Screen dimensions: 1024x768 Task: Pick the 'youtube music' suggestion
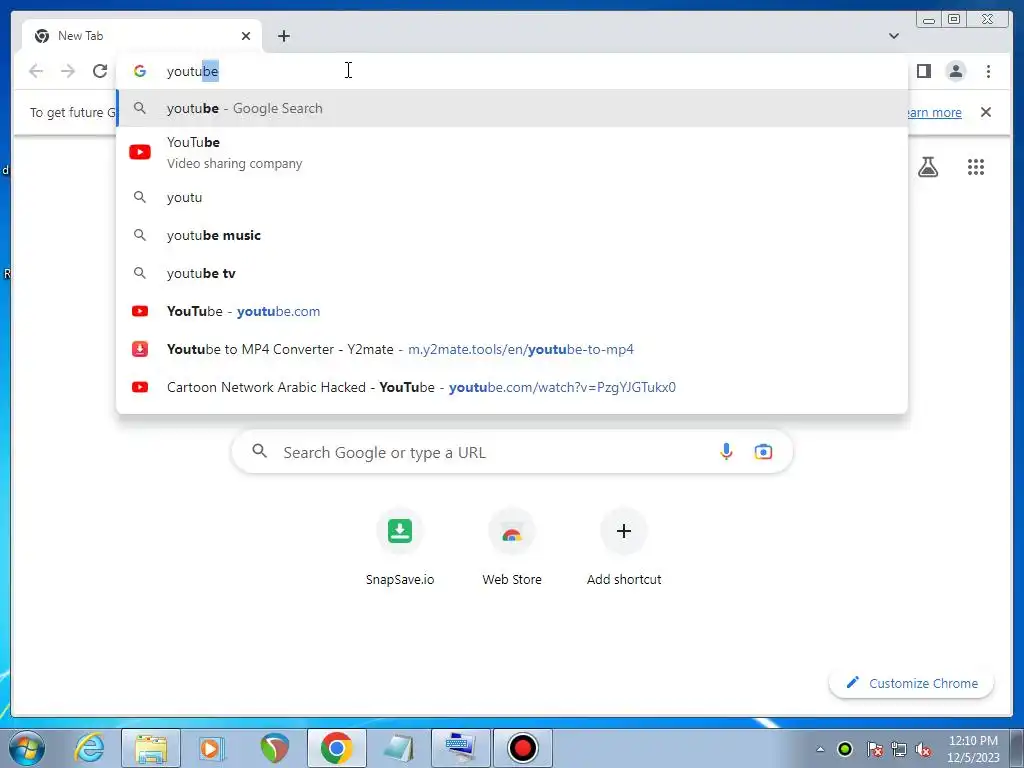coord(512,235)
